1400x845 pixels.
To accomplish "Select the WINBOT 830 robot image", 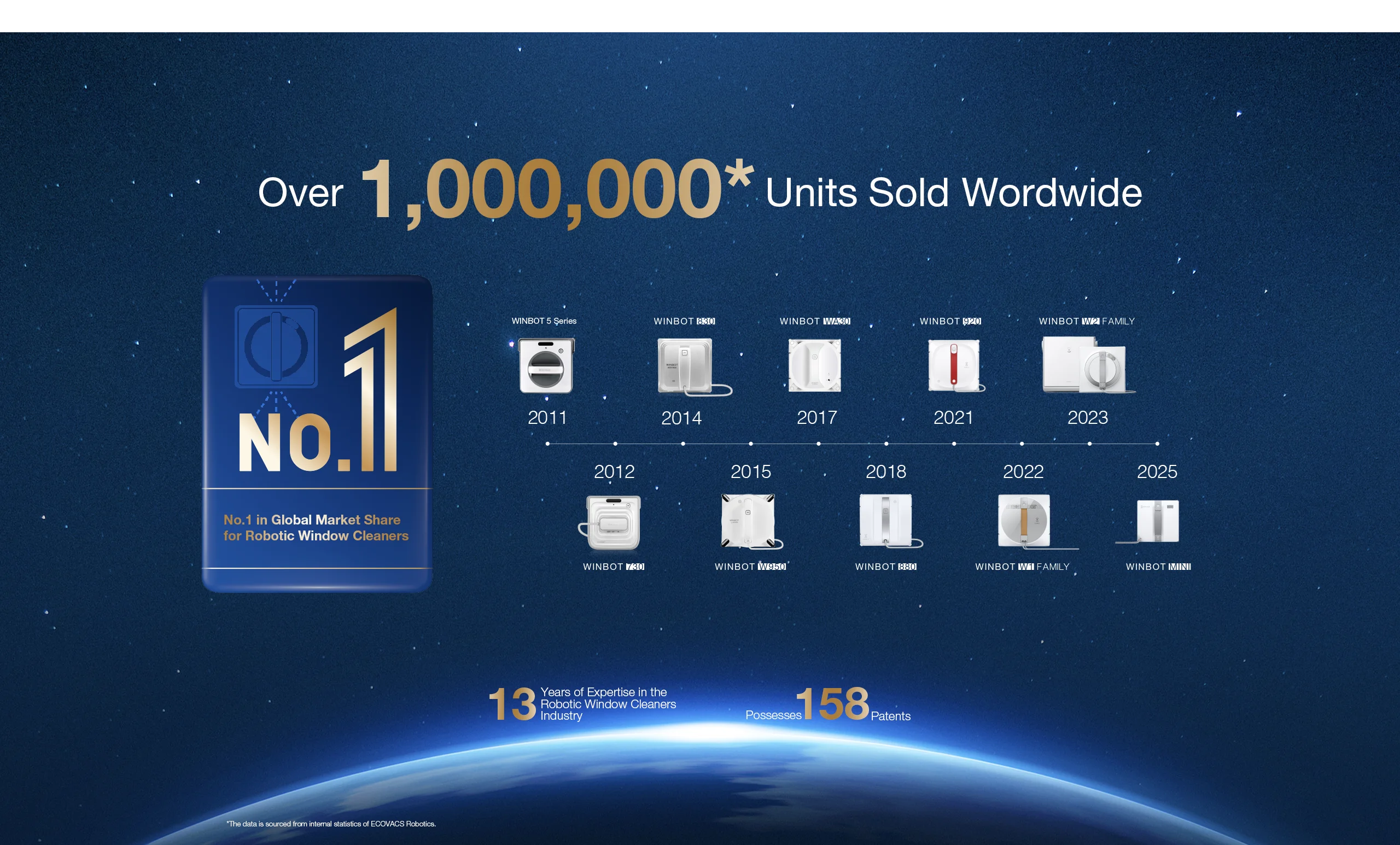I will click(x=685, y=365).
